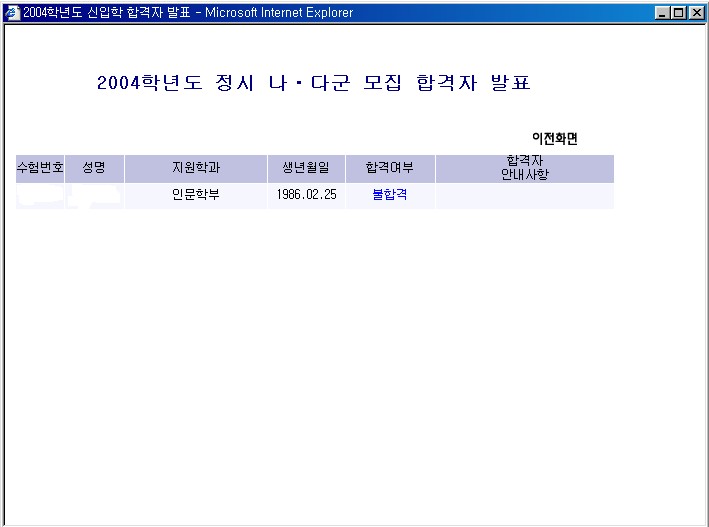709x527 pixels.
Task: Click the page heading 2004학년도 정시 나·다군 모집 합격자 발표
Action: point(313,83)
